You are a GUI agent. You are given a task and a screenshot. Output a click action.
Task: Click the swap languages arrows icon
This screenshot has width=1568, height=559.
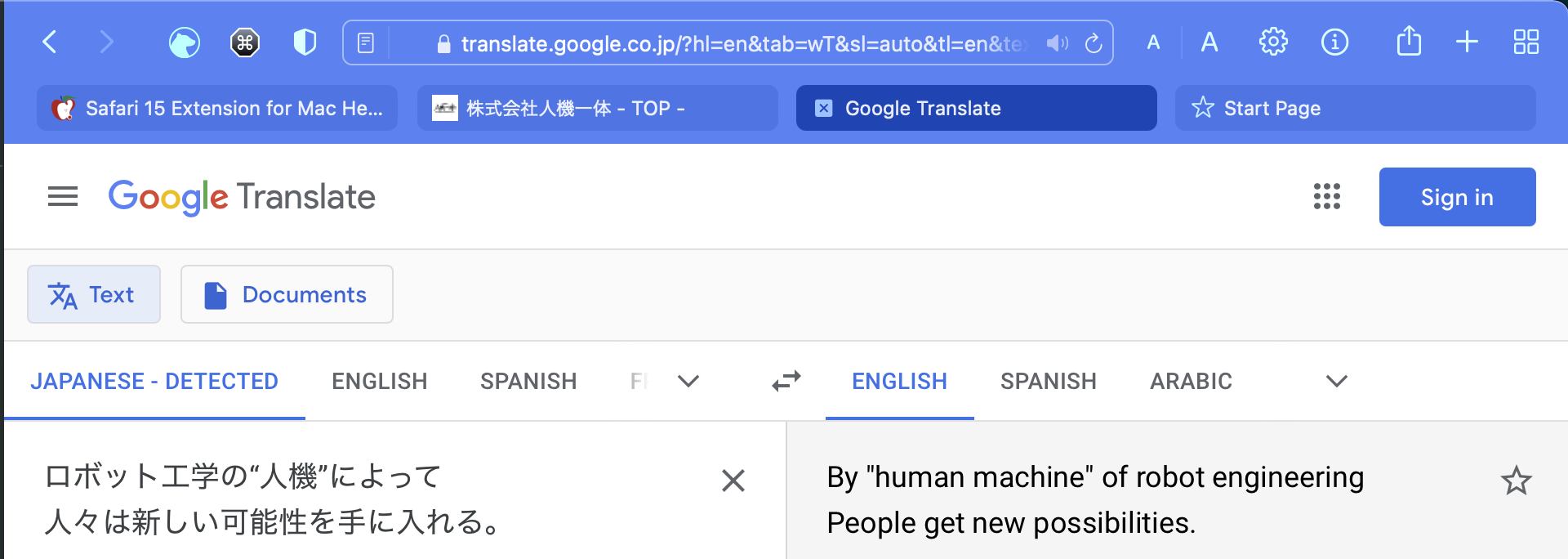[x=786, y=381]
